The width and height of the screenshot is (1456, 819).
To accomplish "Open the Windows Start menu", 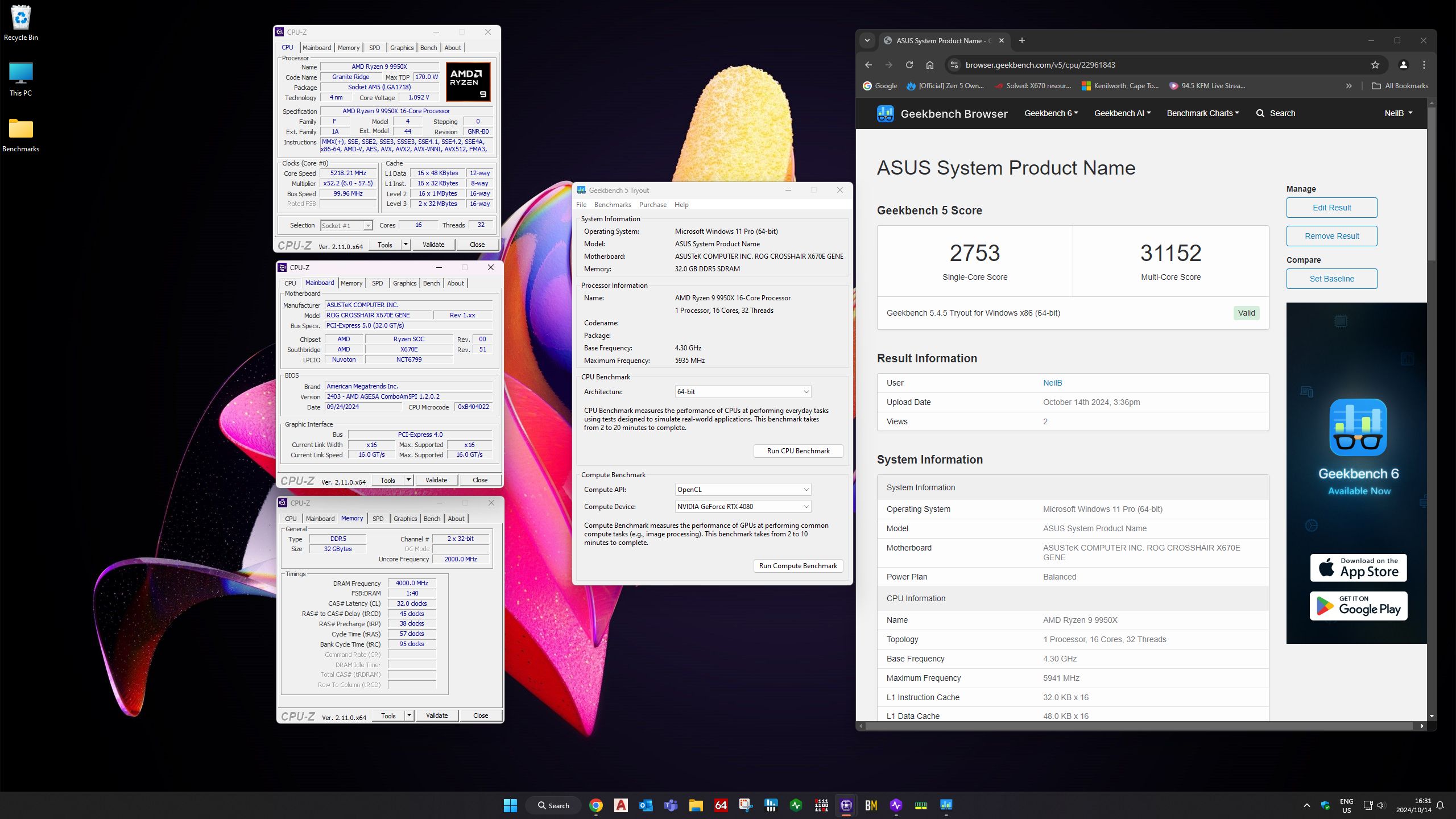I will click(x=510, y=805).
